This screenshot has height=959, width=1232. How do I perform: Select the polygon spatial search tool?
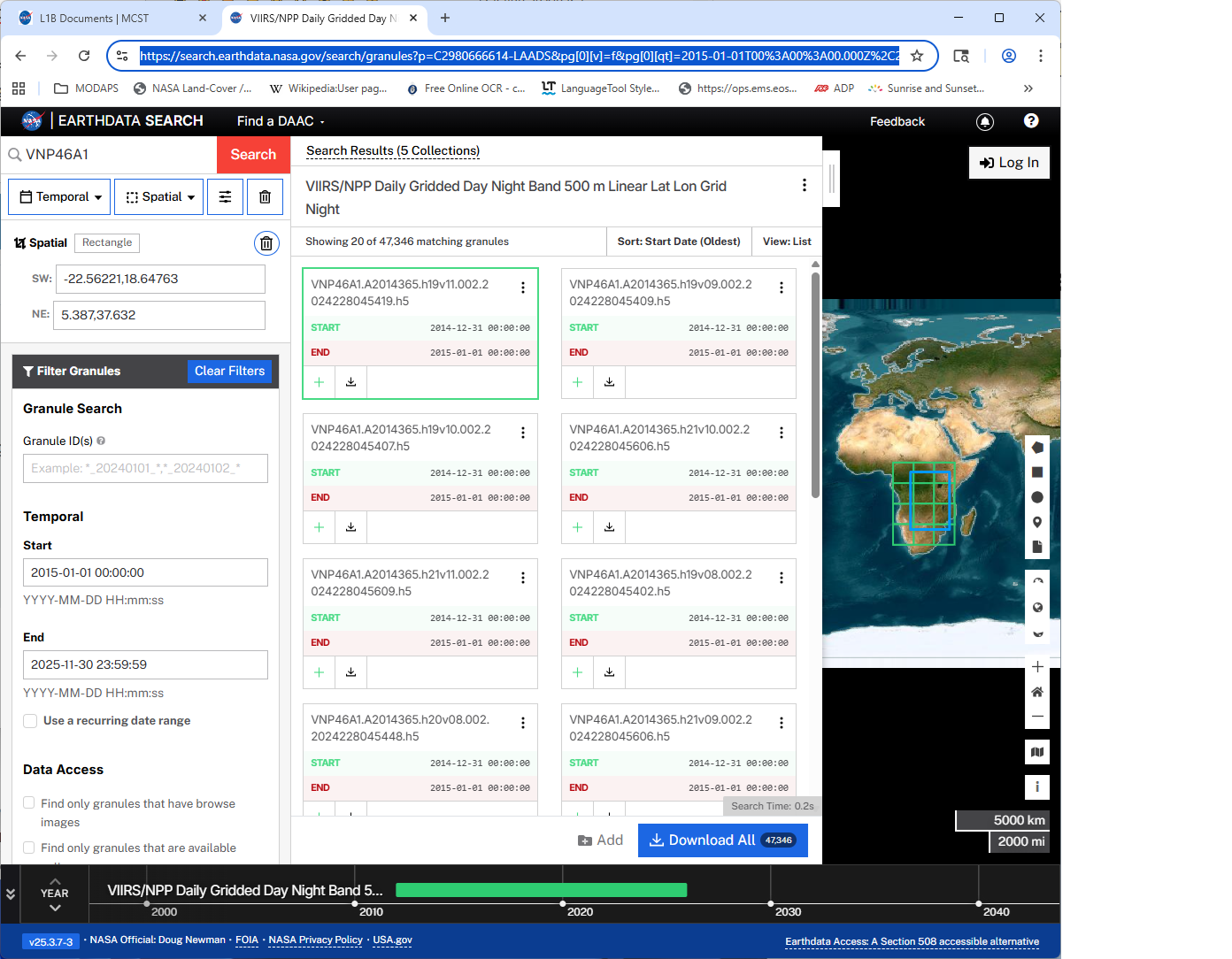pyautogui.click(x=1037, y=447)
